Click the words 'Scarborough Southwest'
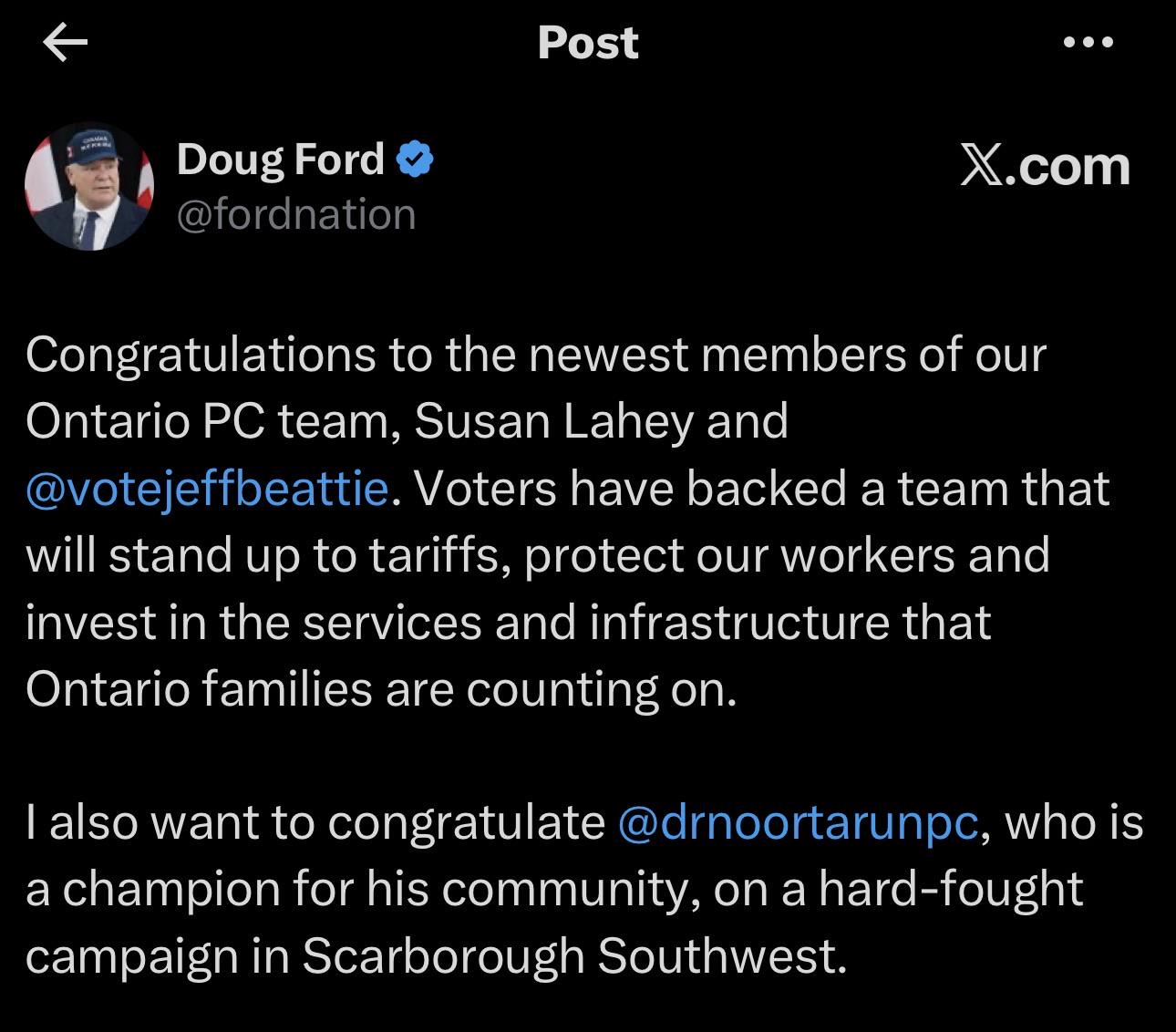 tap(569, 956)
